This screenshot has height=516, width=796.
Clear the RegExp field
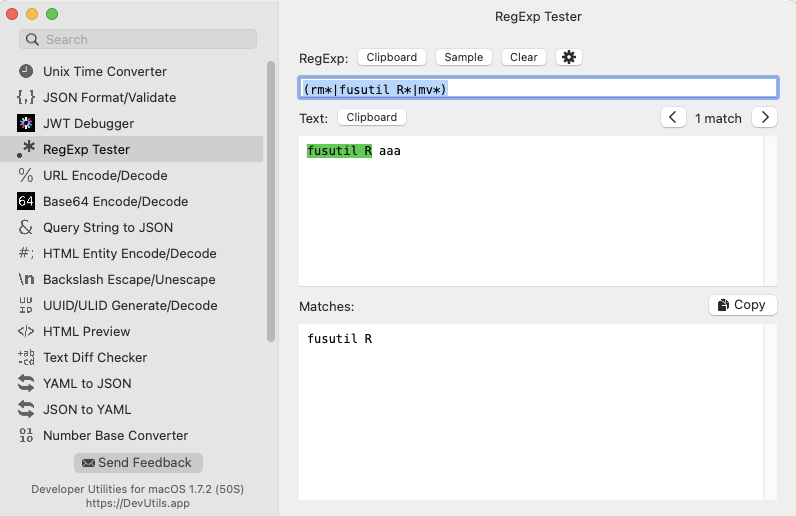523,57
